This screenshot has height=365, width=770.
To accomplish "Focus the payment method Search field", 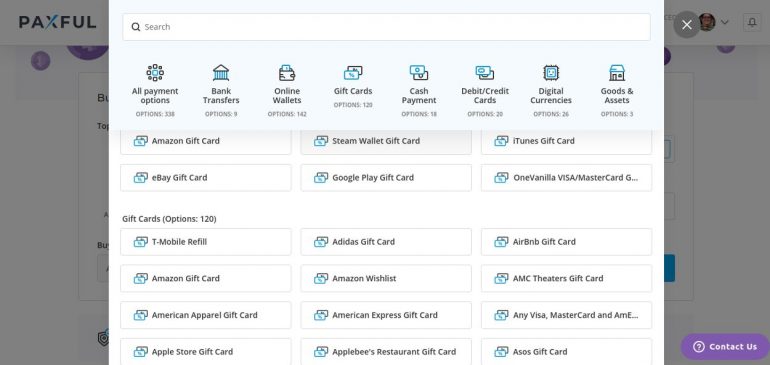I will point(386,27).
